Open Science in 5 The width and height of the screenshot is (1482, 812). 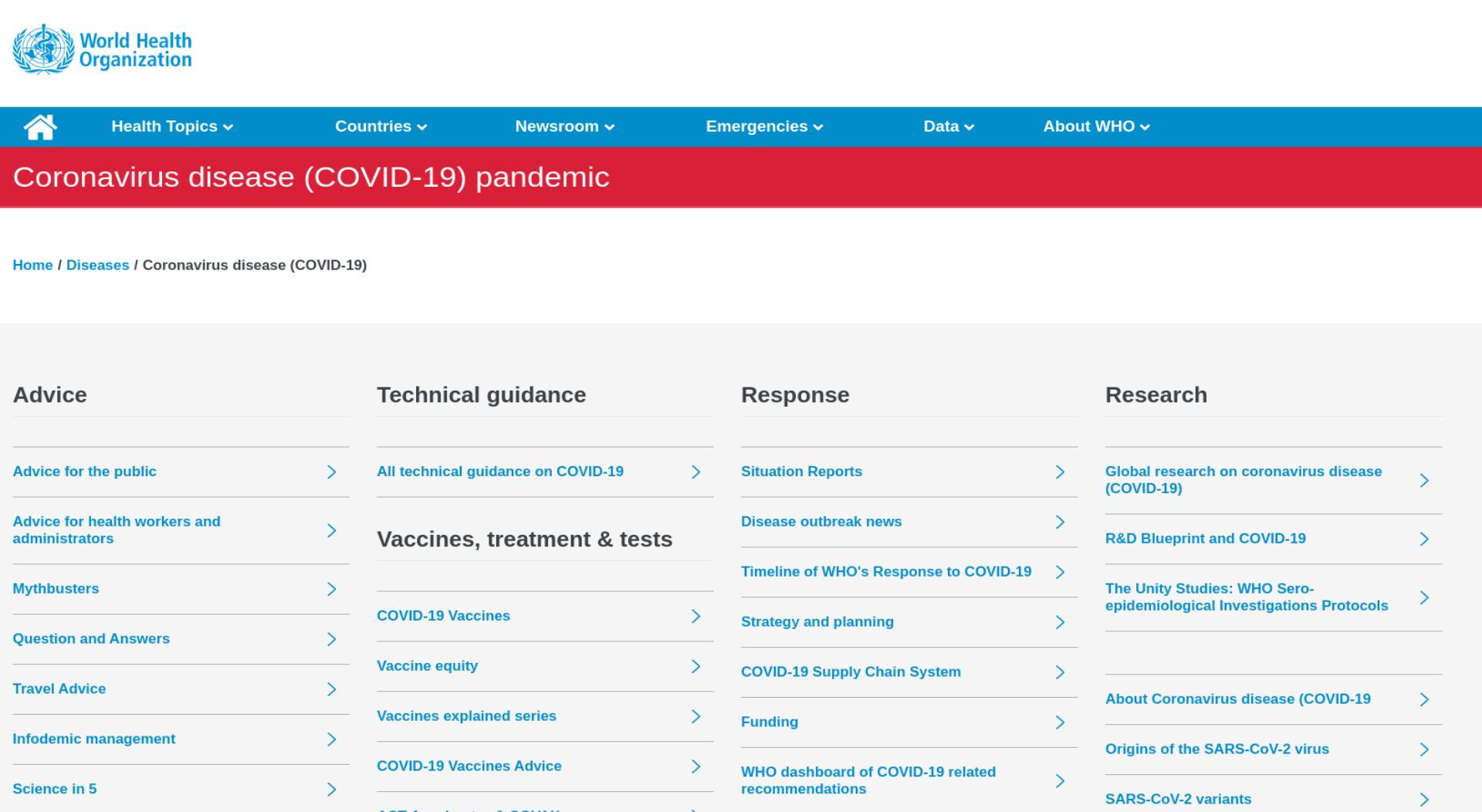tap(55, 790)
